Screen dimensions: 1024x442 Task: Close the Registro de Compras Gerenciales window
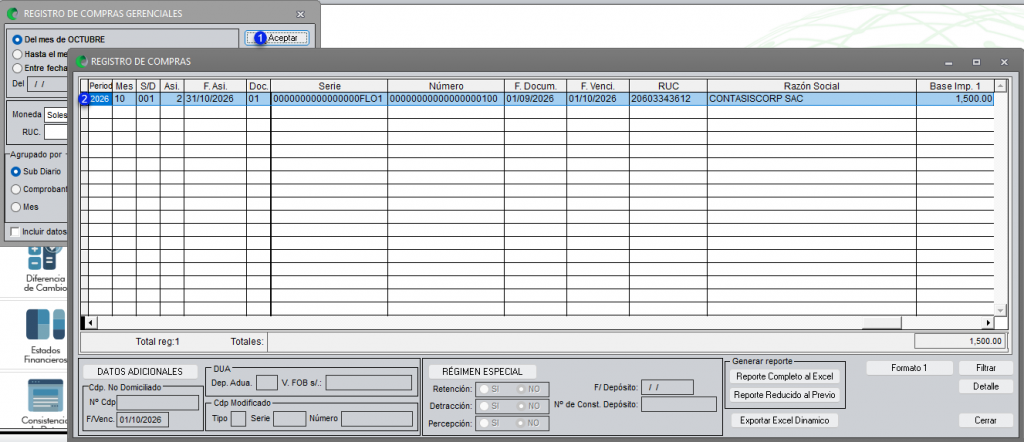300,14
